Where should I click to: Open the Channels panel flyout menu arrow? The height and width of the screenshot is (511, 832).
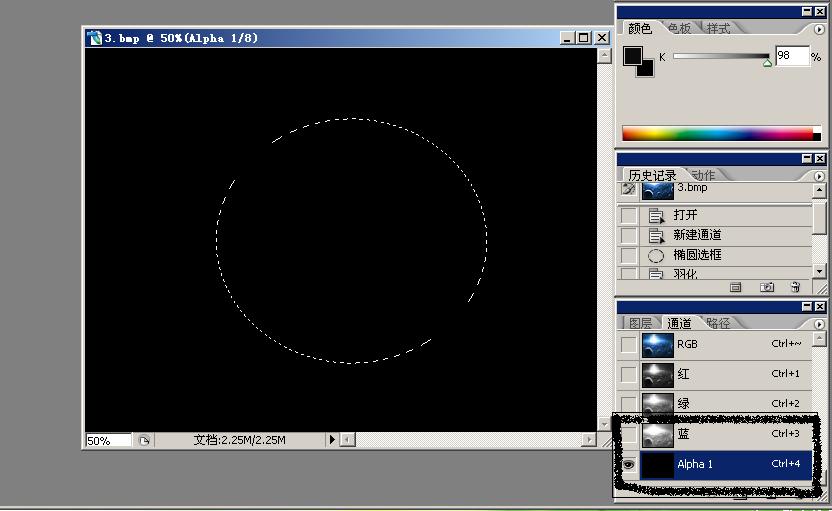click(819, 324)
